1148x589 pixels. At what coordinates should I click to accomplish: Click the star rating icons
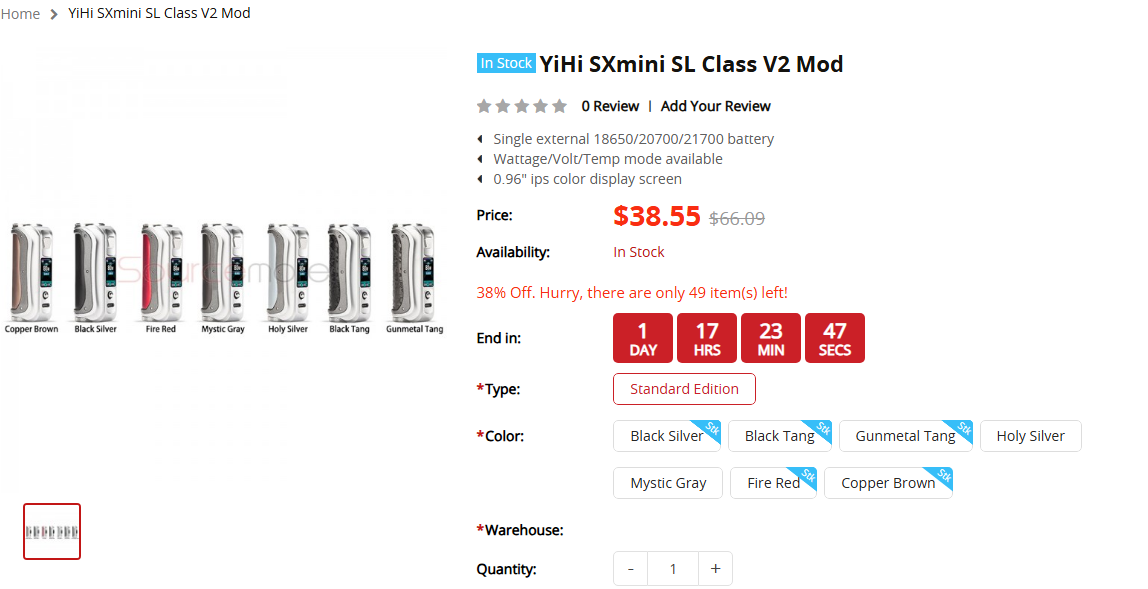[x=521, y=106]
